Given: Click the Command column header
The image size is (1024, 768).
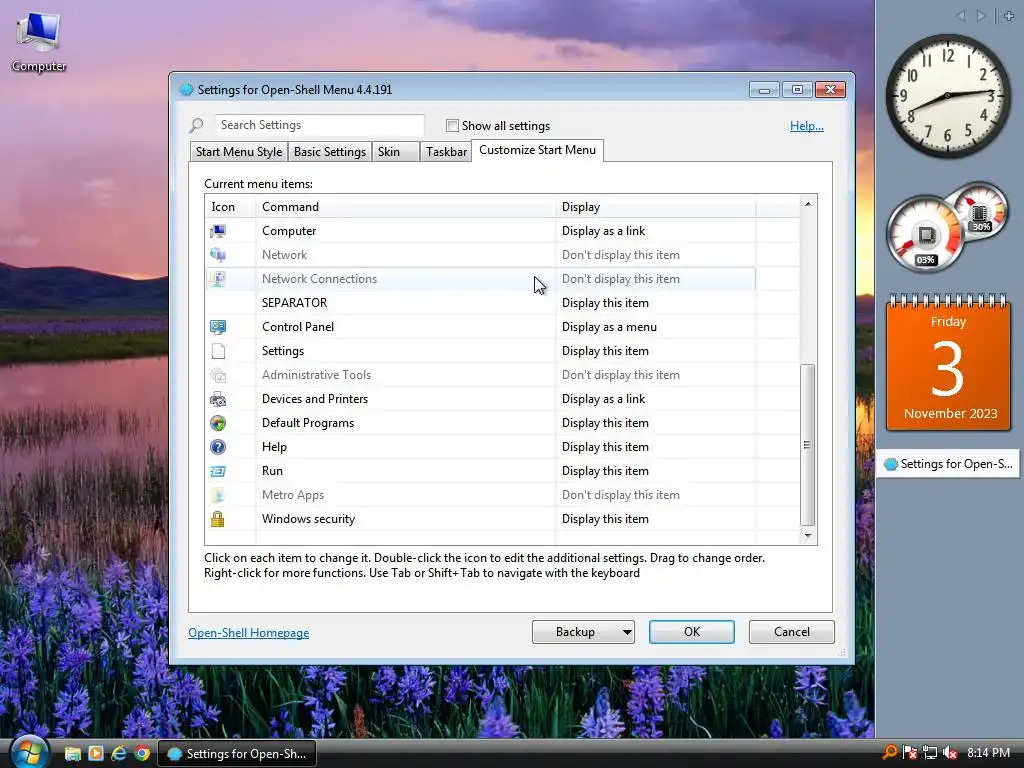Looking at the screenshot, I should point(405,207).
